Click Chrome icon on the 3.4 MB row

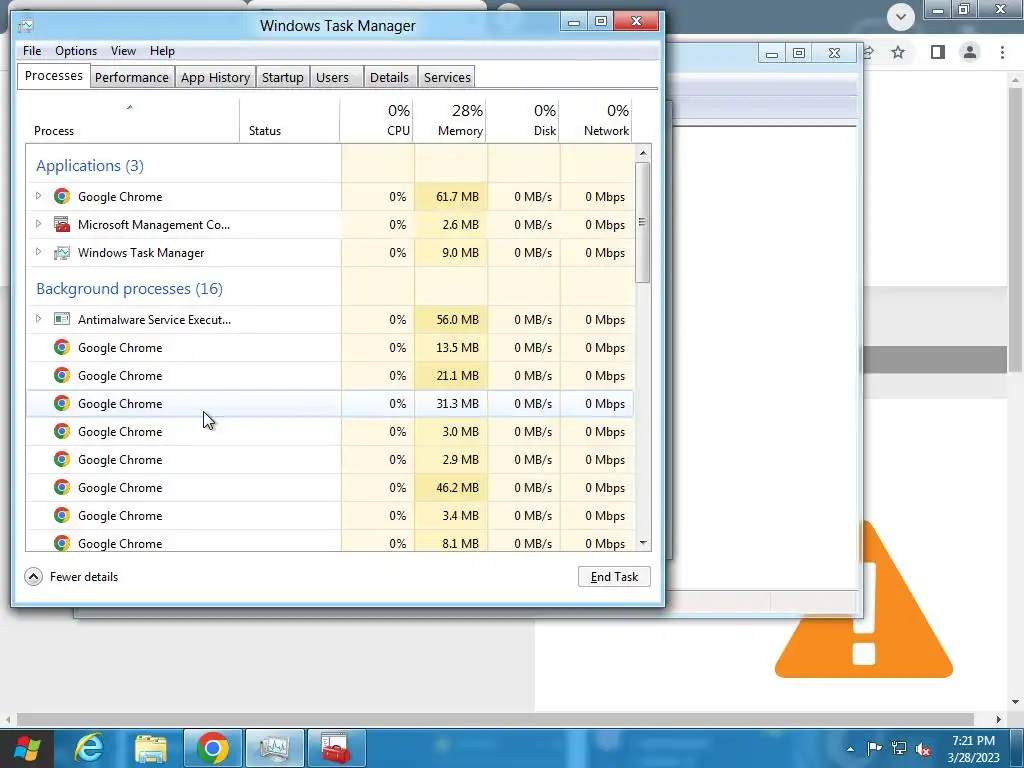[x=62, y=515]
